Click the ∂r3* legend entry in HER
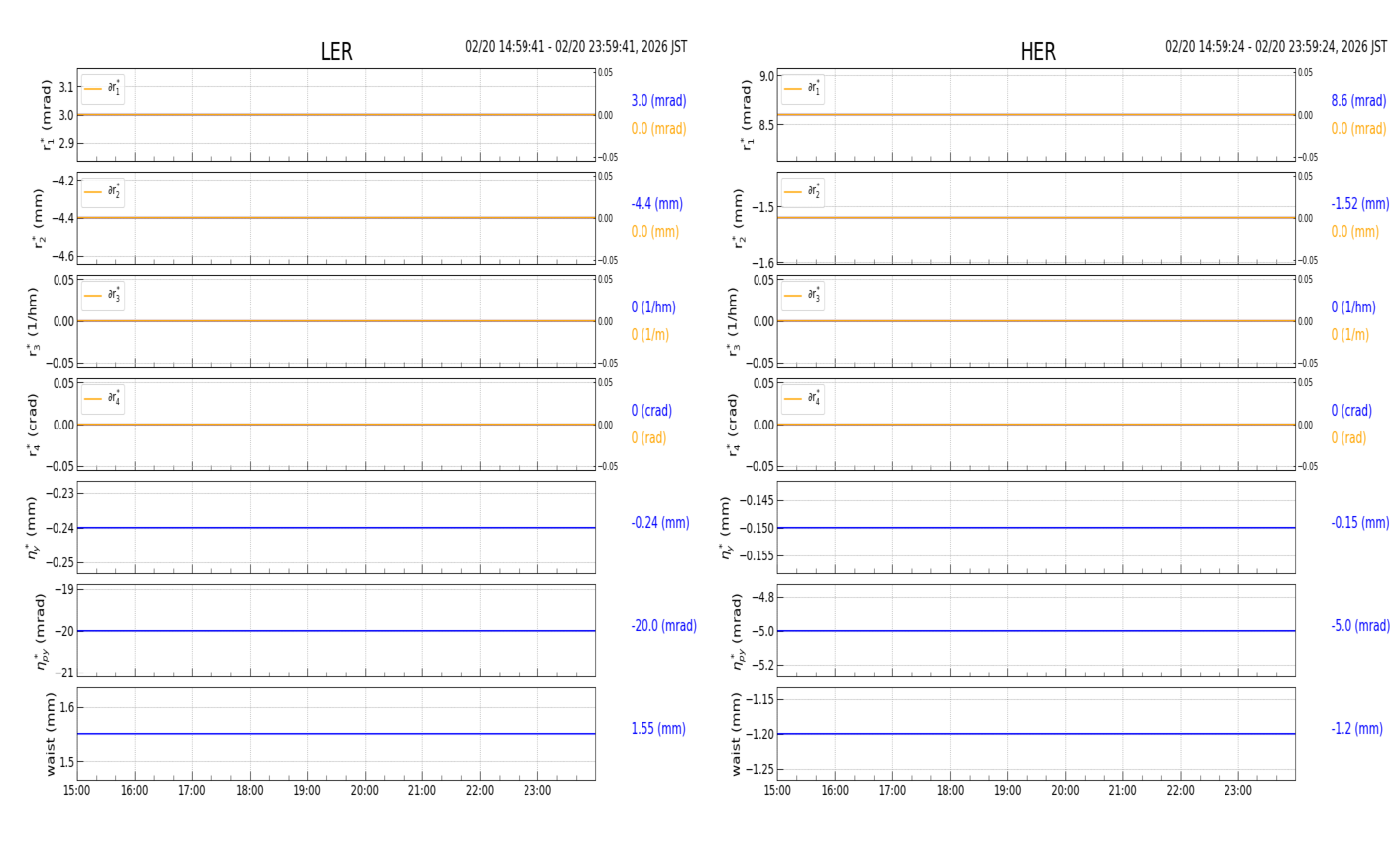Screen dimensions: 1400x857 (803, 296)
